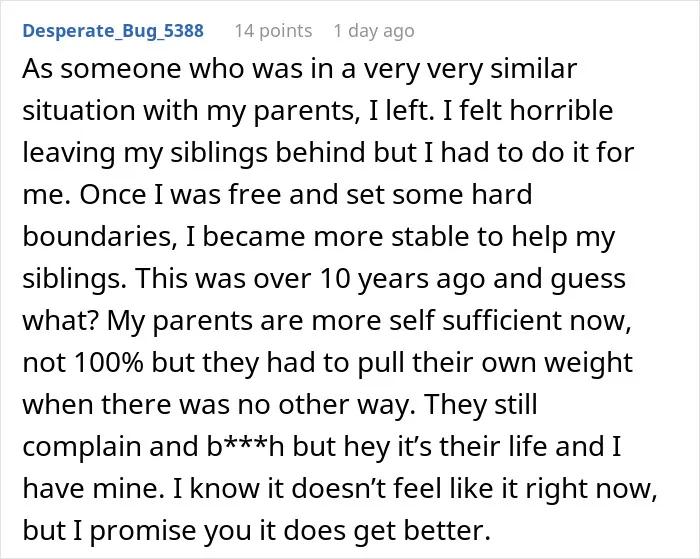Image resolution: width=700 pixels, height=559 pixels.
Task: Click the 14 points score label
Action: click(x=273, y=31)
